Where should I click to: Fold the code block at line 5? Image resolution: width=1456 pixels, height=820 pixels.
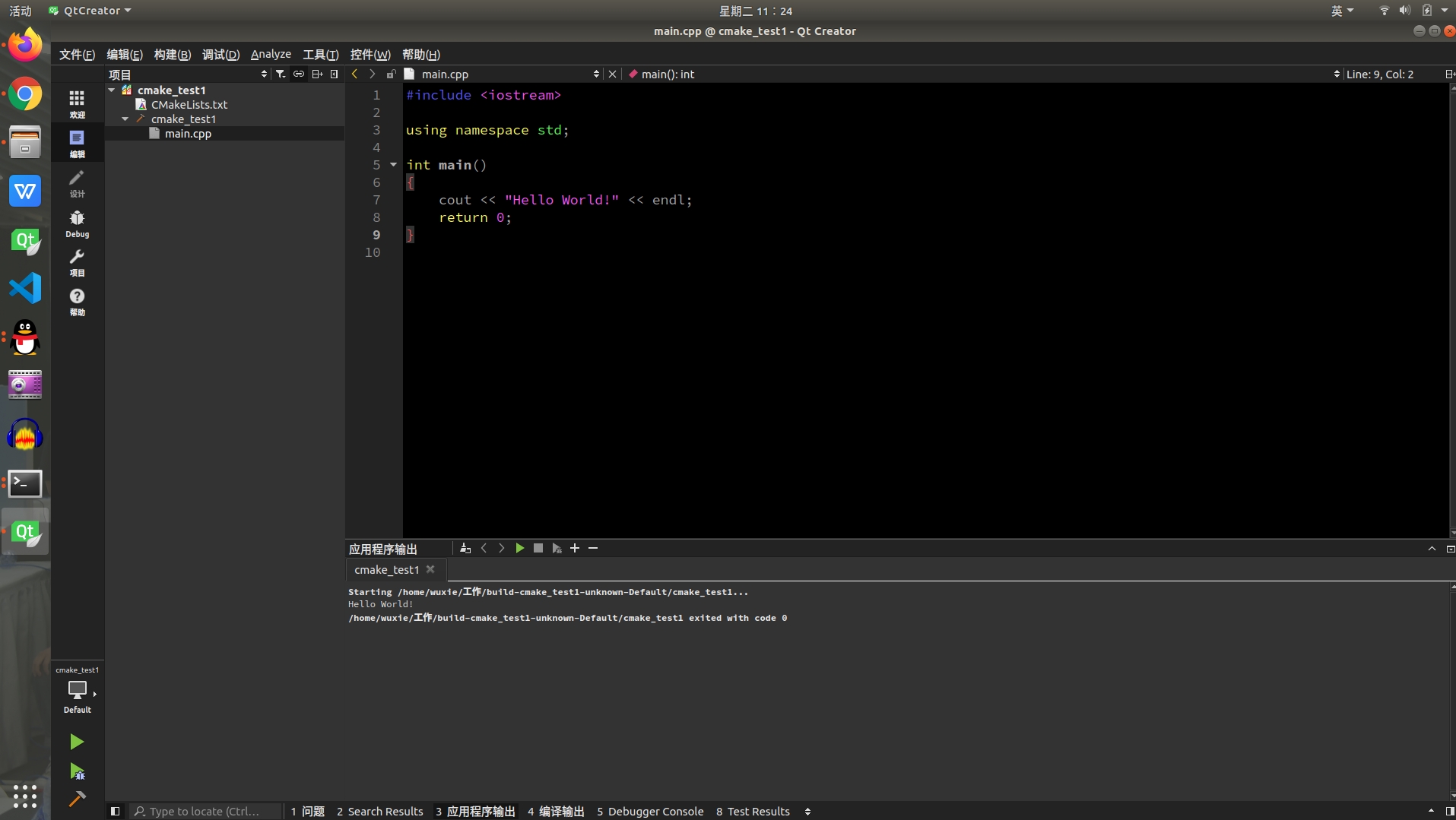(393, 165)
